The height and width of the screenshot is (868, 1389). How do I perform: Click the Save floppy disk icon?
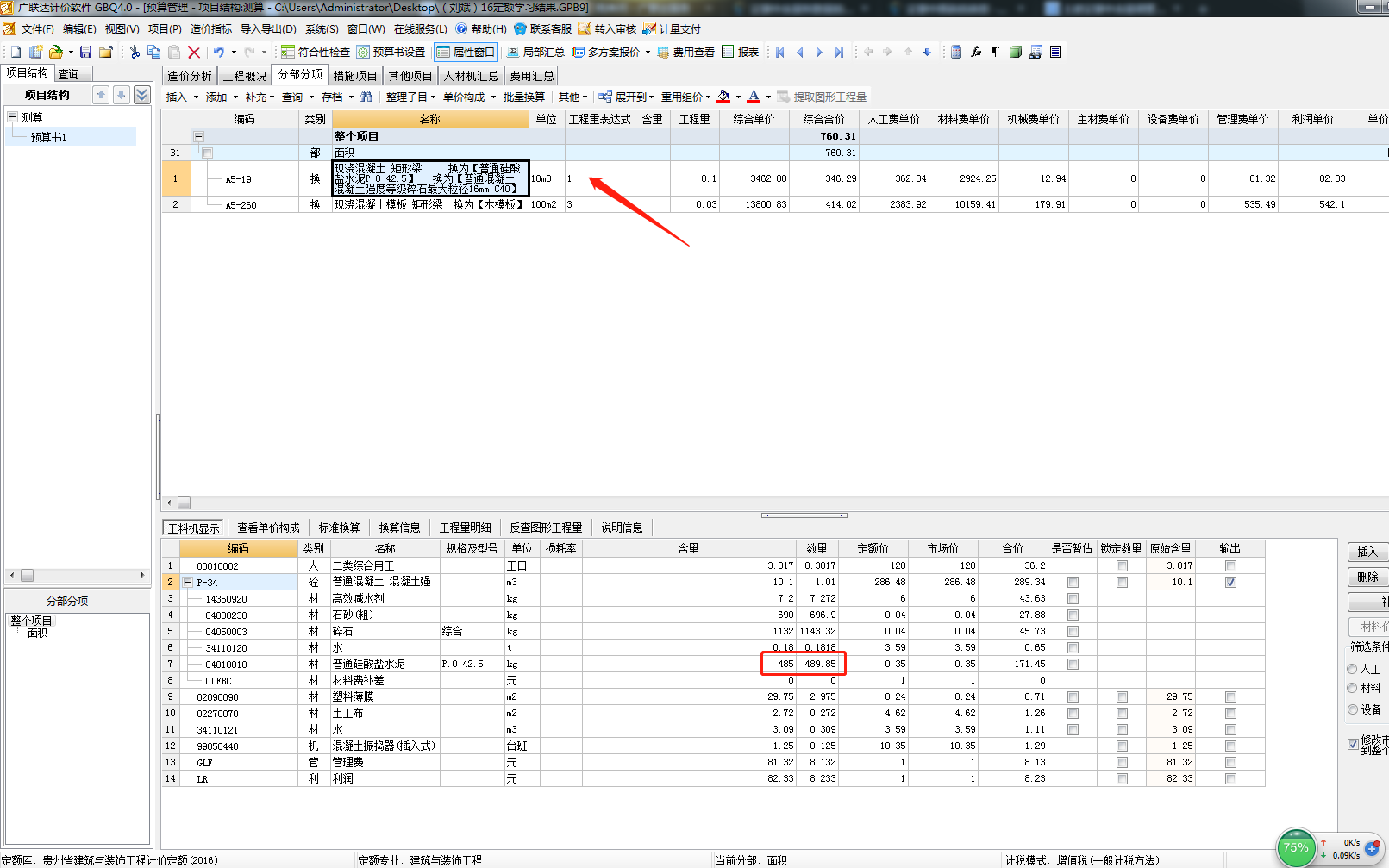point(85,53)
